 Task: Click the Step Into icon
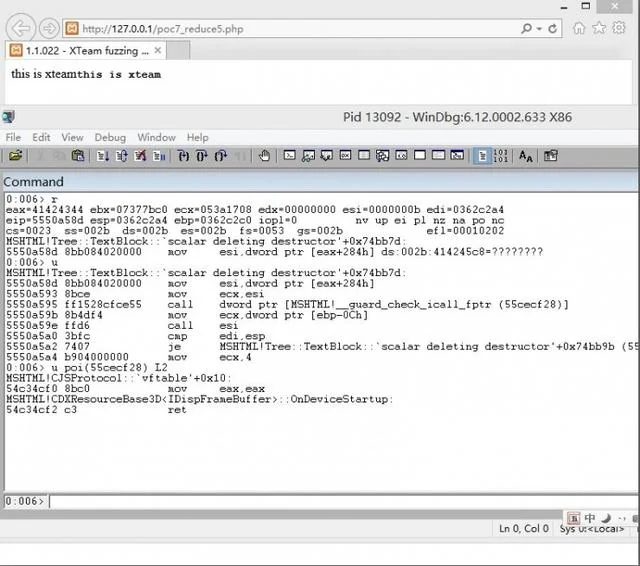(x=183, y=155)
